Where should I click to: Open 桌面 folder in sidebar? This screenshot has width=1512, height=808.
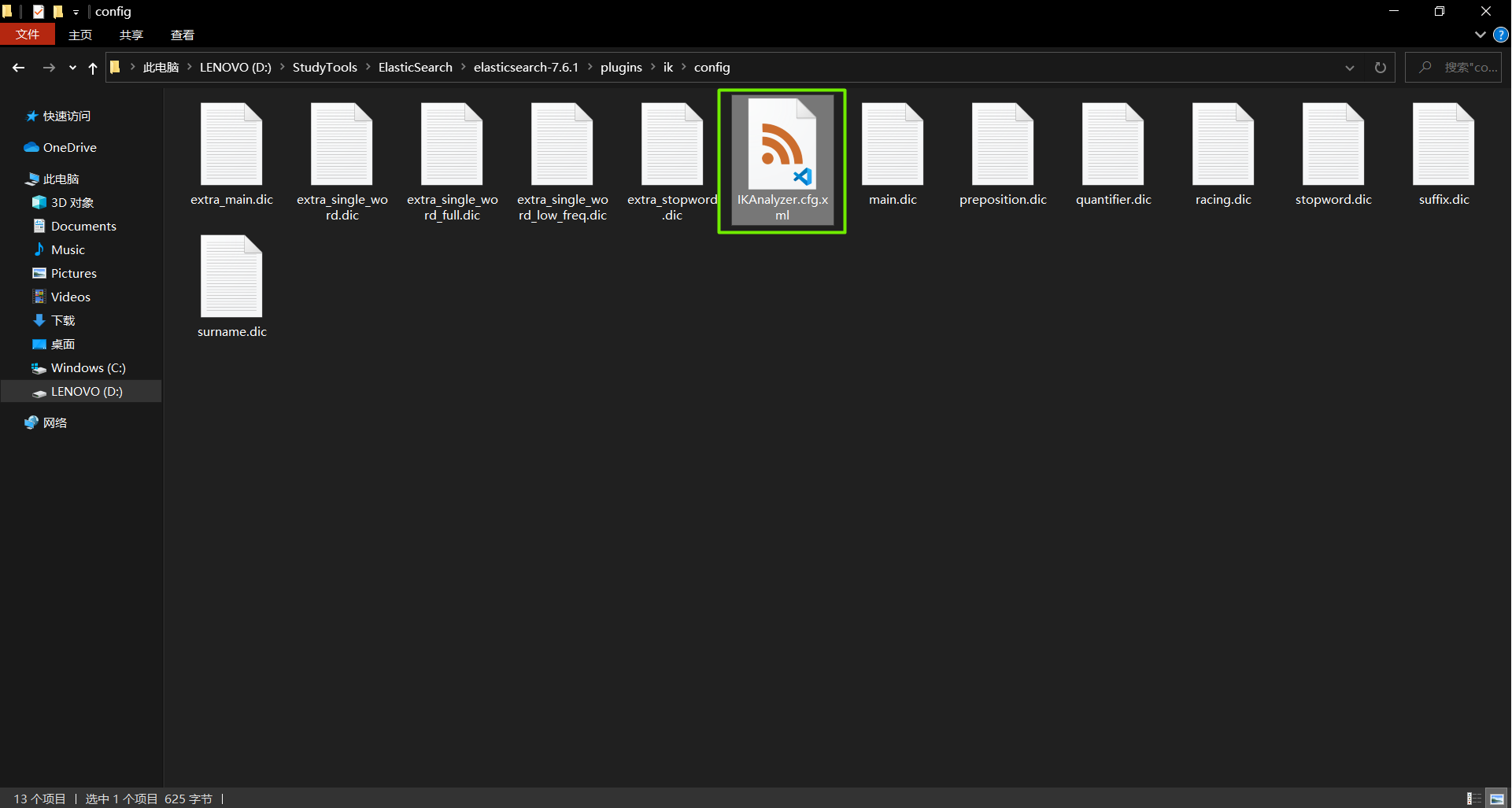click(x=63, y=344)
